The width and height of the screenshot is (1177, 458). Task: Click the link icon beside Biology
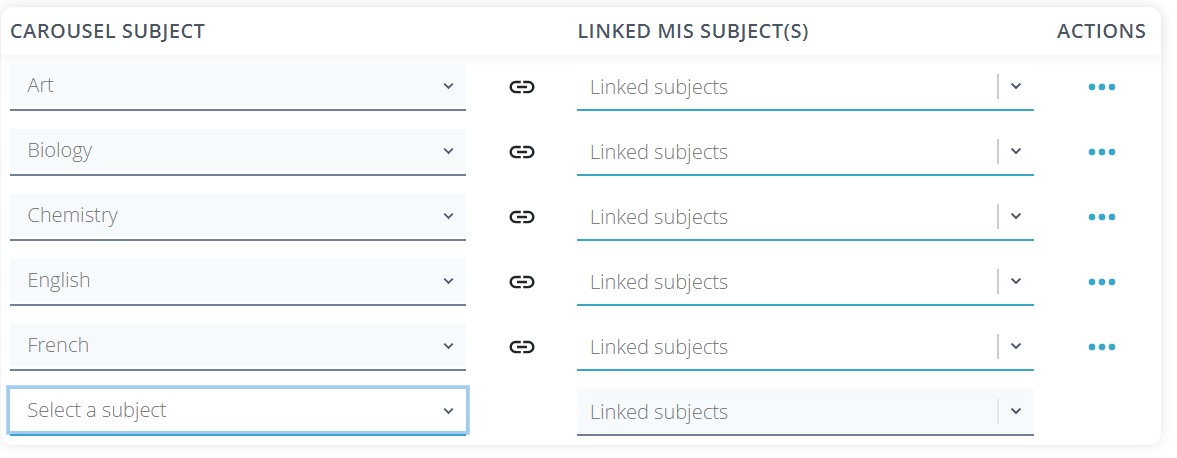click(x=521, y=152)
